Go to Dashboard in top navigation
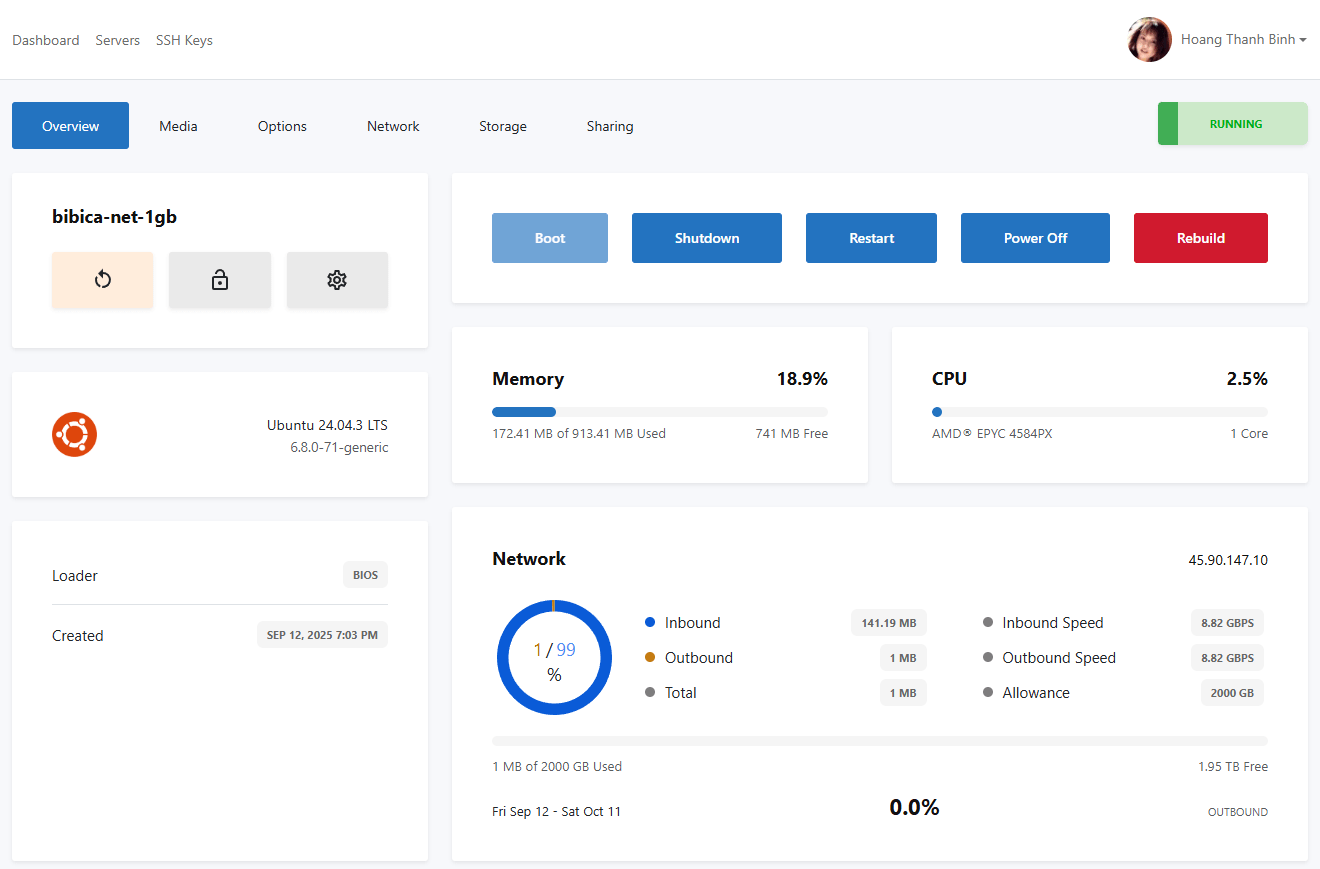 point(46,40)
